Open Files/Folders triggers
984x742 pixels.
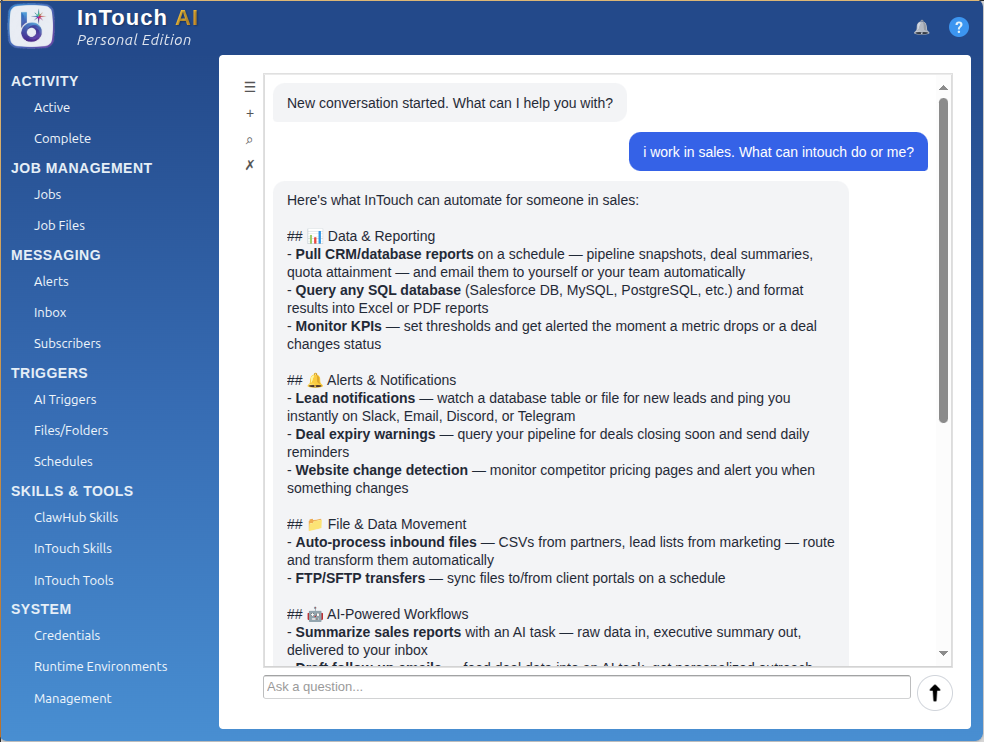tap(71, 431)
